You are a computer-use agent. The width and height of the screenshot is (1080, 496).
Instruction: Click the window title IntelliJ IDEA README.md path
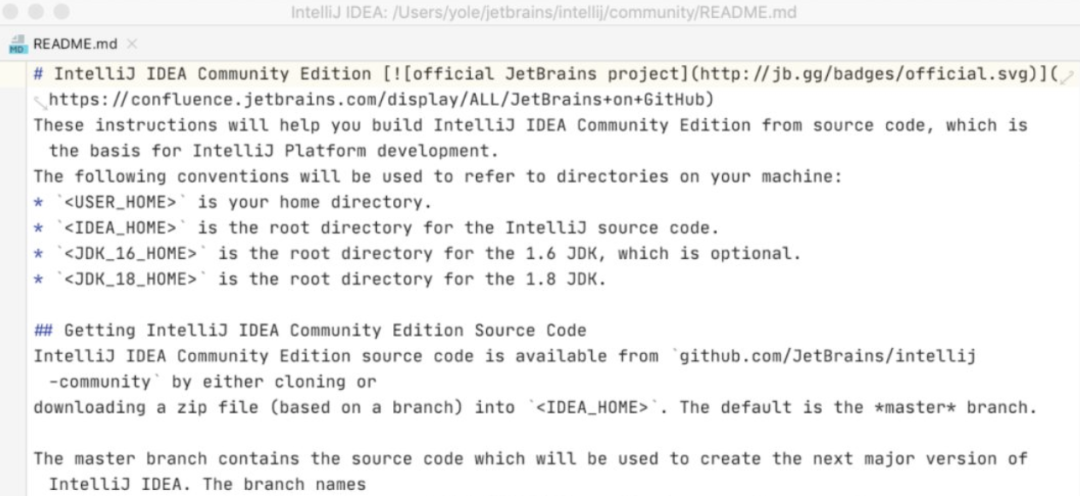point(543,12)
